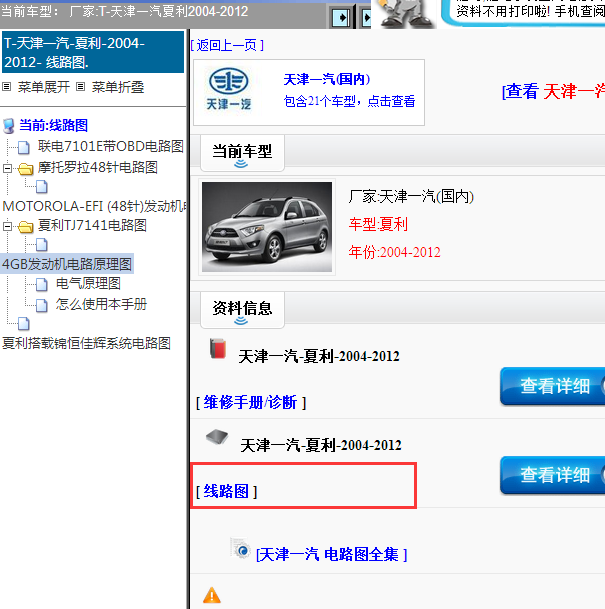Click the 返回上一页 link

pyautogui.click(x=227, y=45)
